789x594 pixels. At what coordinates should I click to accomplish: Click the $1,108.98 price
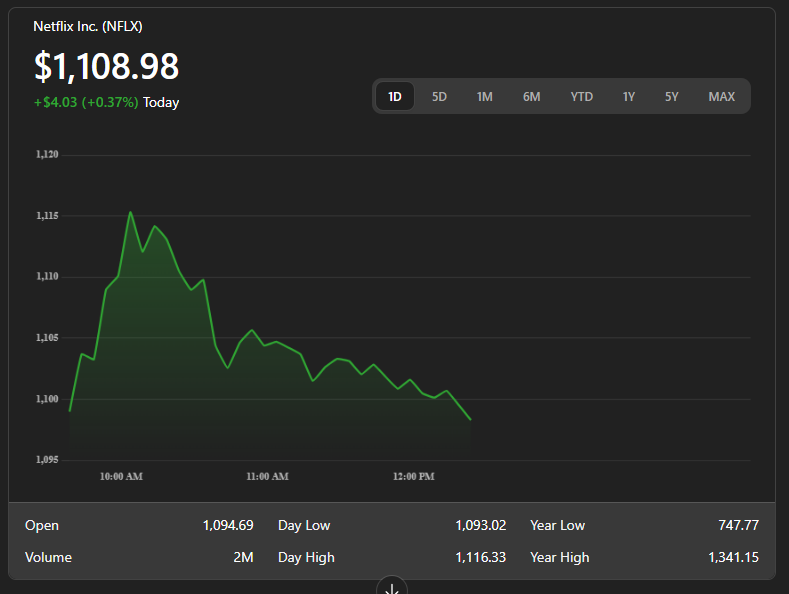point(107,66)
